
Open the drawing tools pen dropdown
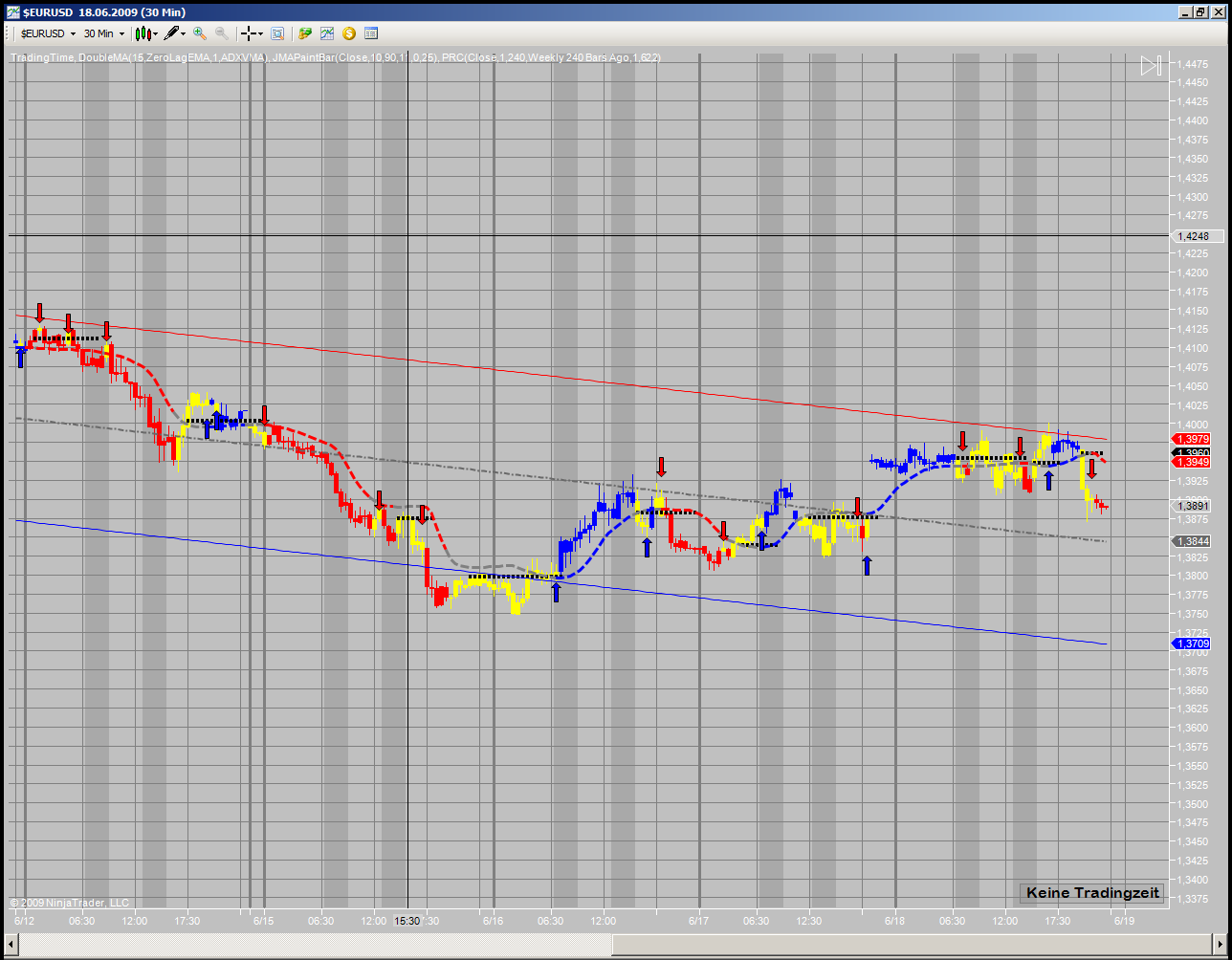point(175,33)
